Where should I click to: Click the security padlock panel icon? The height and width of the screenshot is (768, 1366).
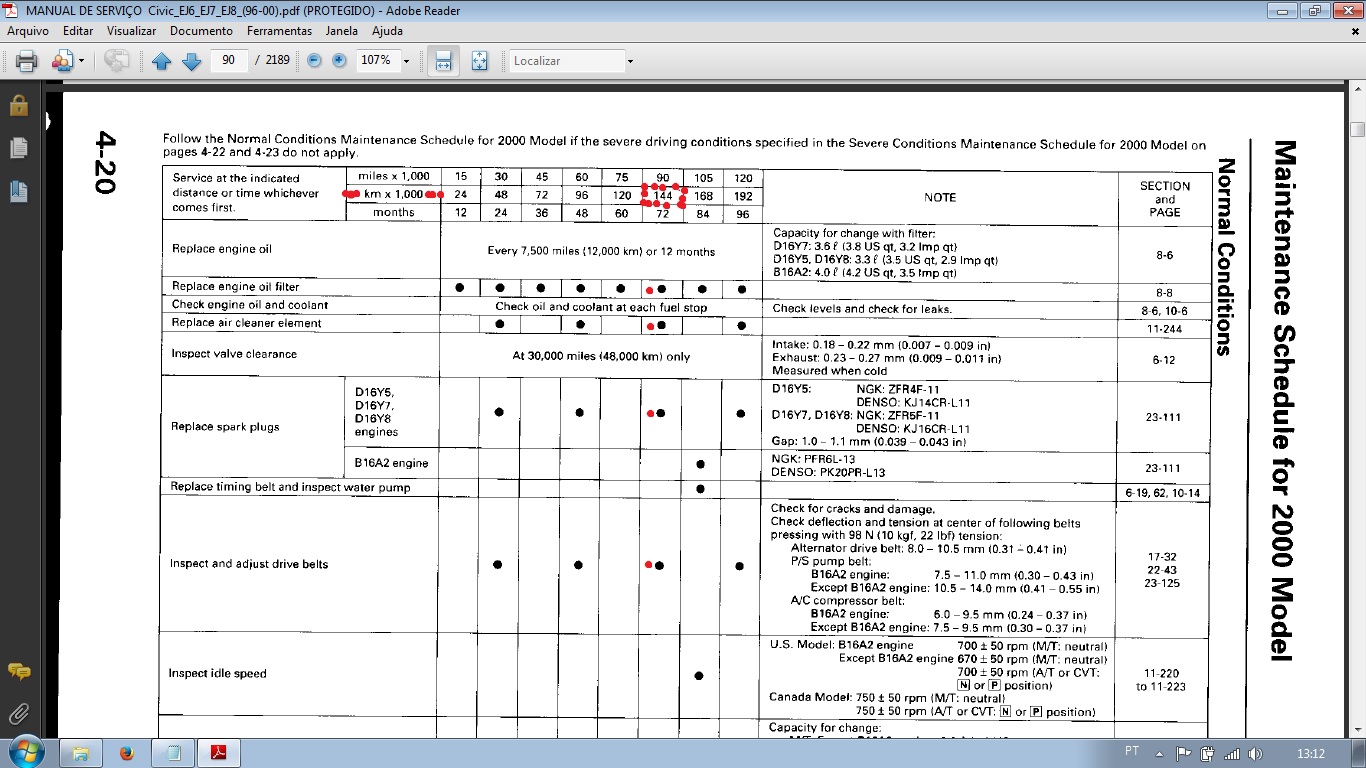click(x=18, y=105)
